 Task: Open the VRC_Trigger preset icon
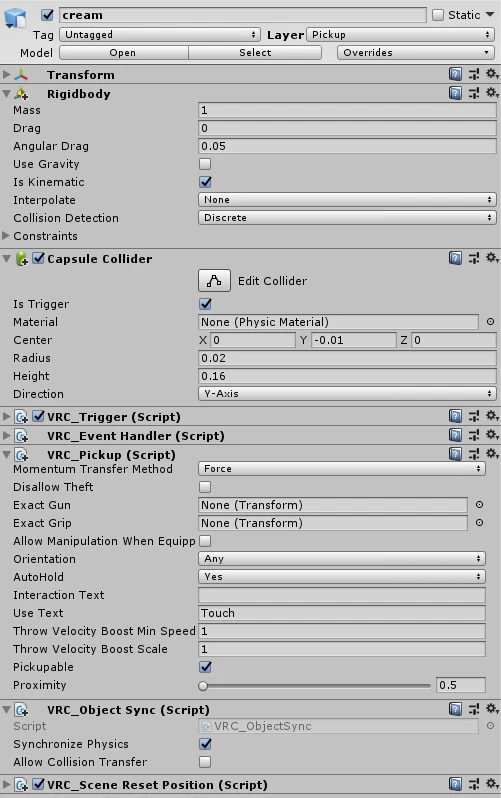474,416
